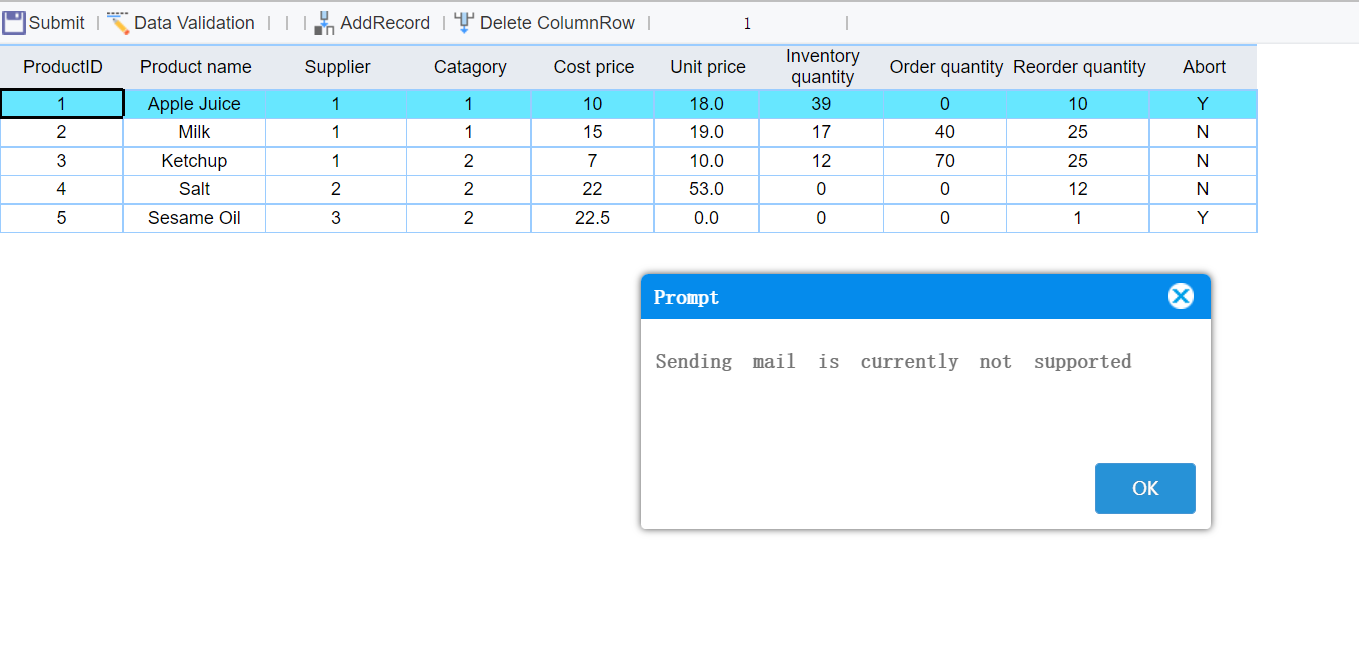Image resolution: width=1359 pixels, height=661 pixels.
Task: Click cost price 7 for Ketchup
Action: pos(593,161)
